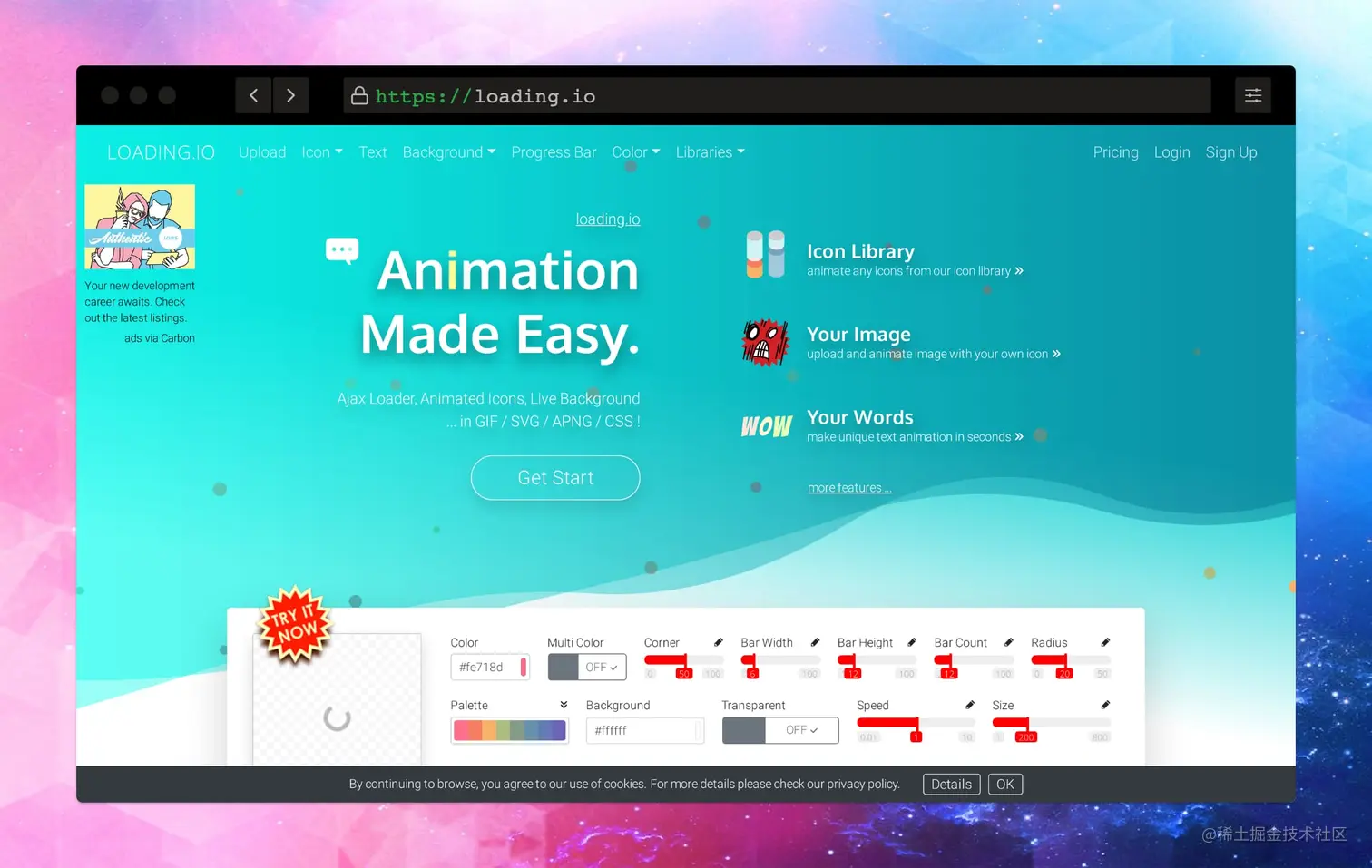Click the WOW text icon
This screenshot has height=868, width=1372.
tap(767, 426)
